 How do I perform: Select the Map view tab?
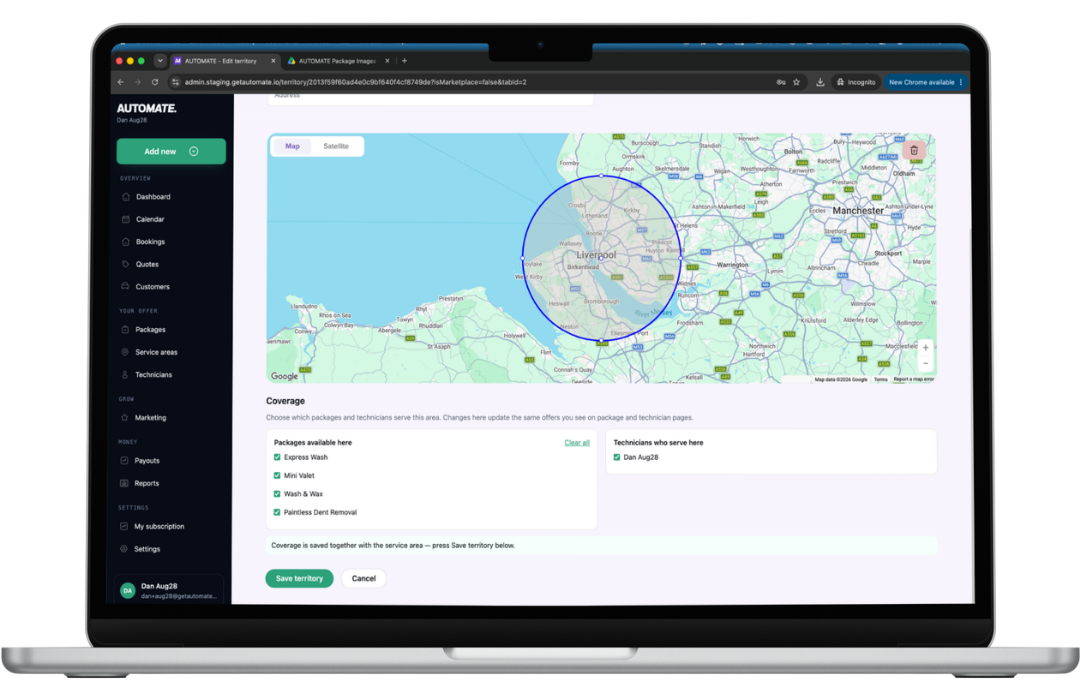[x=293, y=146]
